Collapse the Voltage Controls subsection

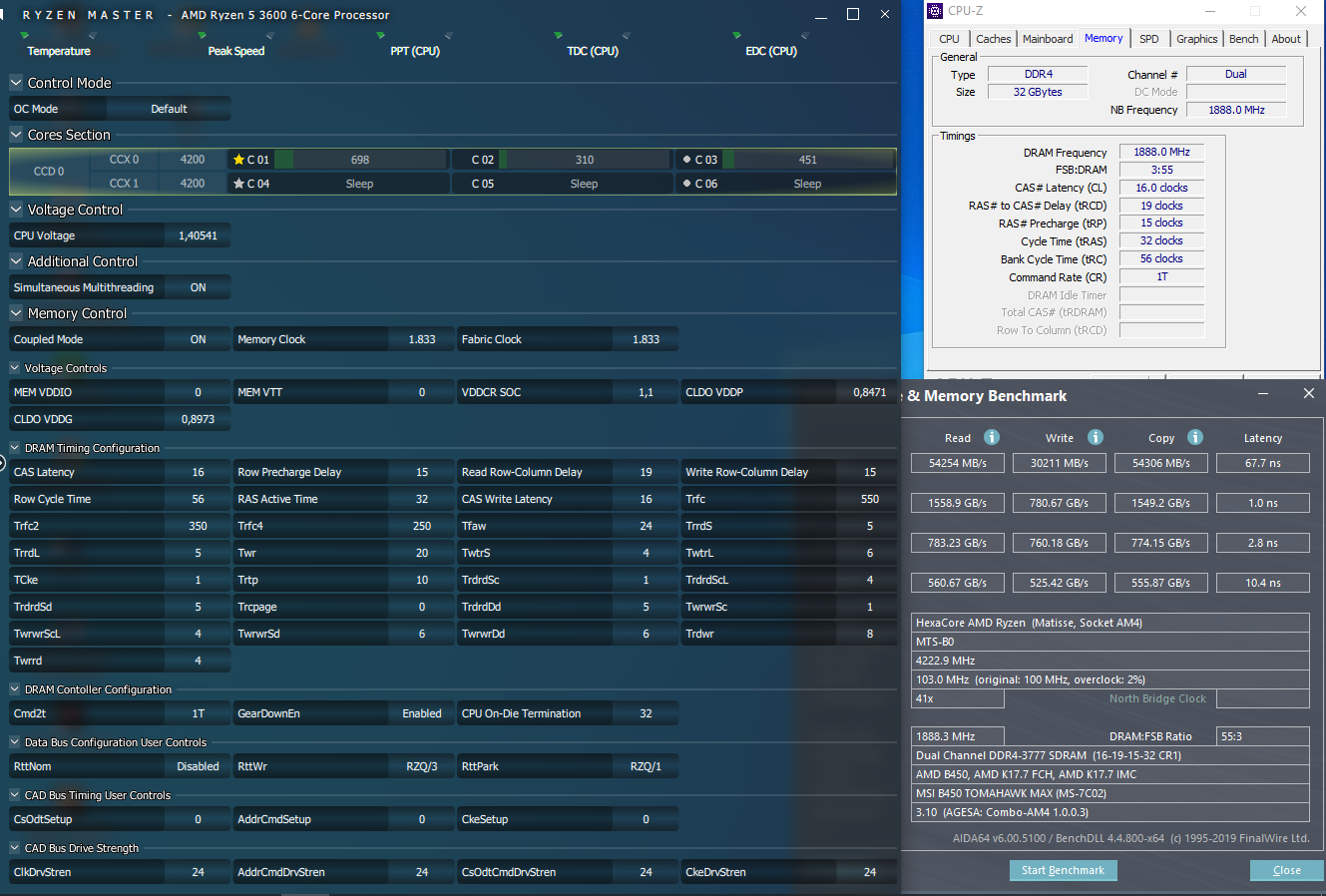tap(15, 368)
